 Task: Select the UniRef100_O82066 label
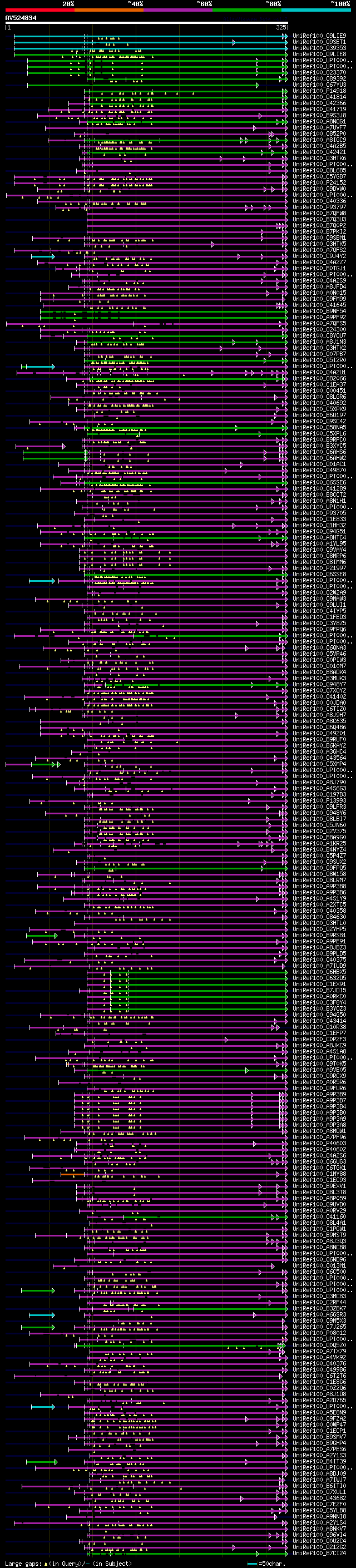pos(319,379)
